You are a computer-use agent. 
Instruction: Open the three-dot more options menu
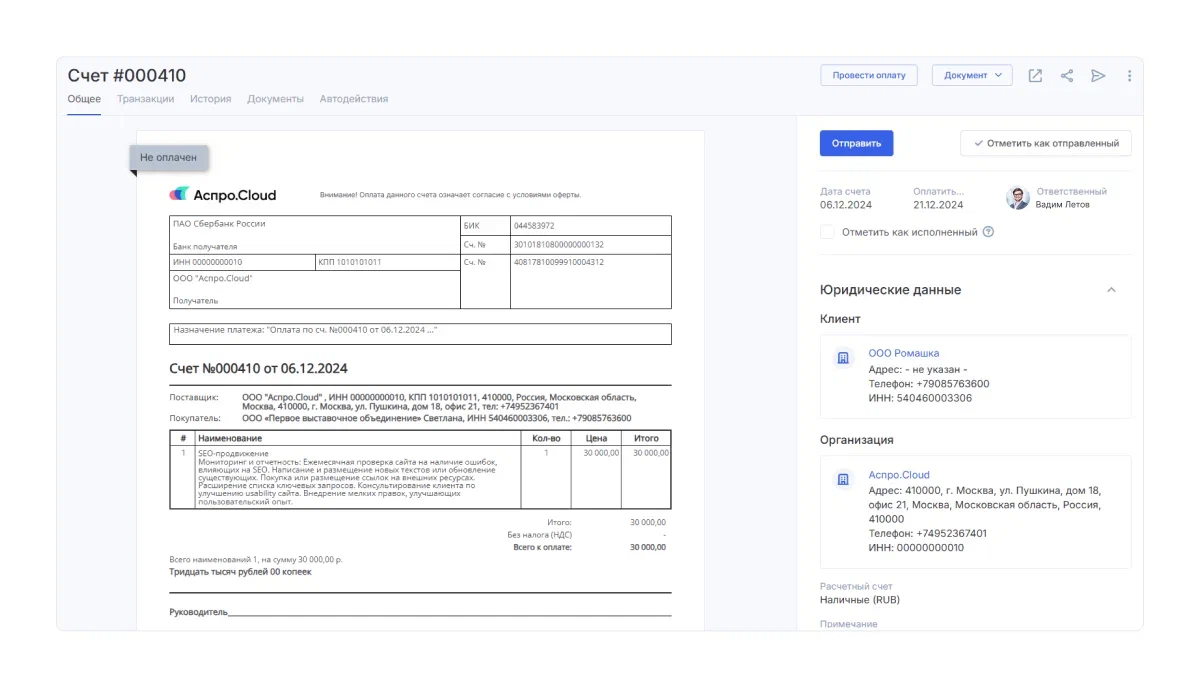click(1129, 76)
